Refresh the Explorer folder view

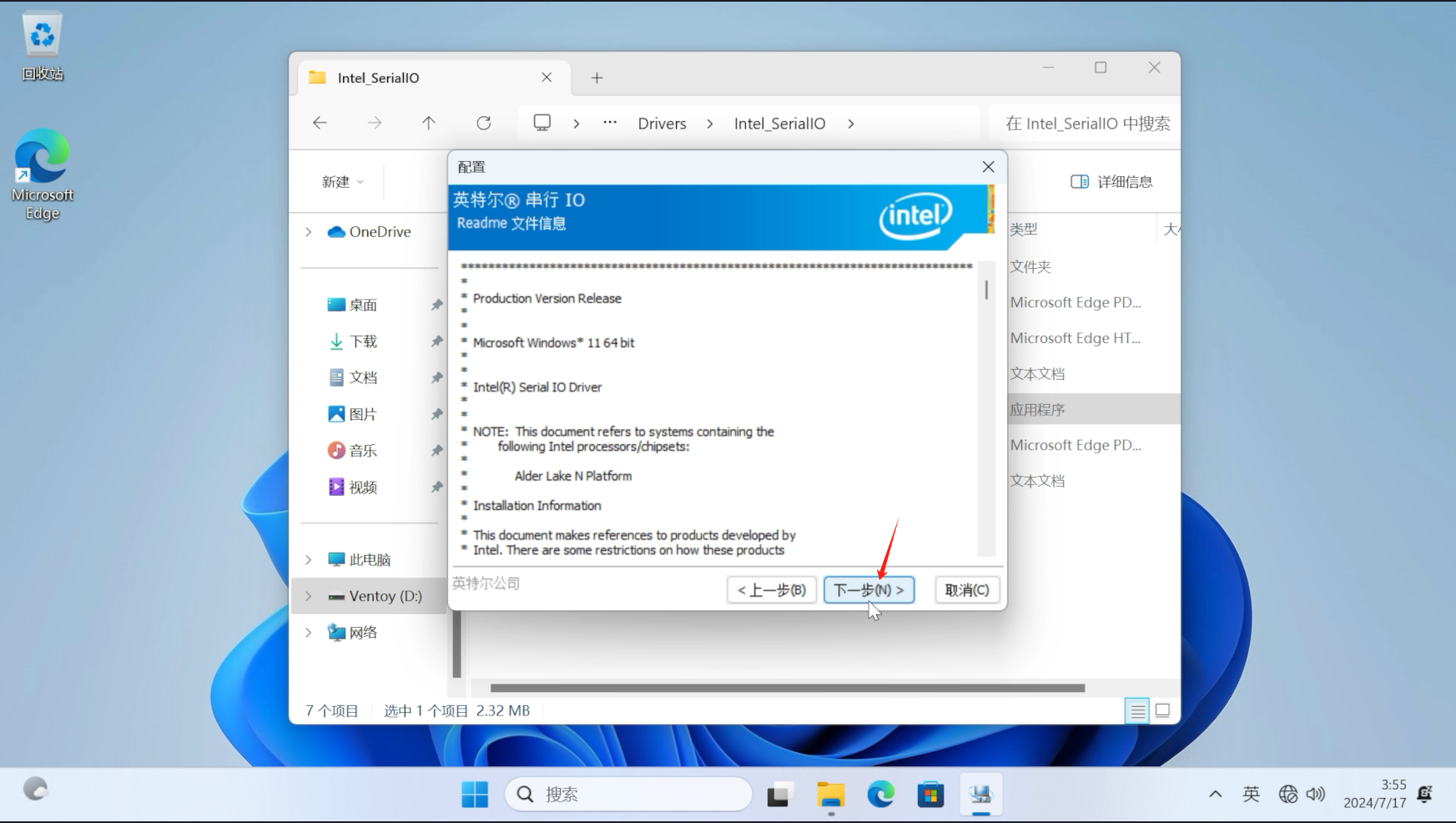[x=484, y=123]
